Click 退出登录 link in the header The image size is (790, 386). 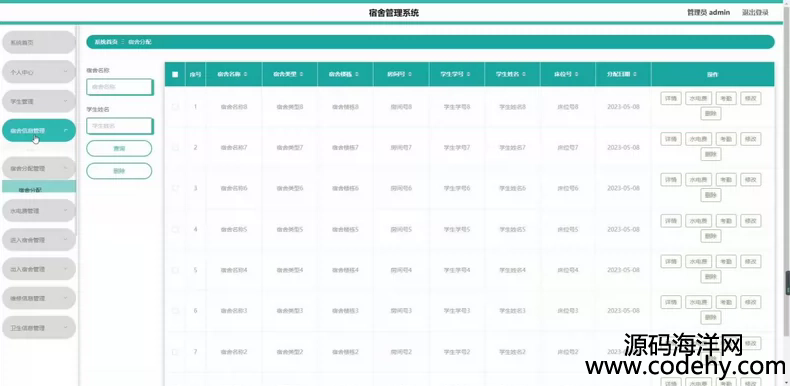pos(755,13)
